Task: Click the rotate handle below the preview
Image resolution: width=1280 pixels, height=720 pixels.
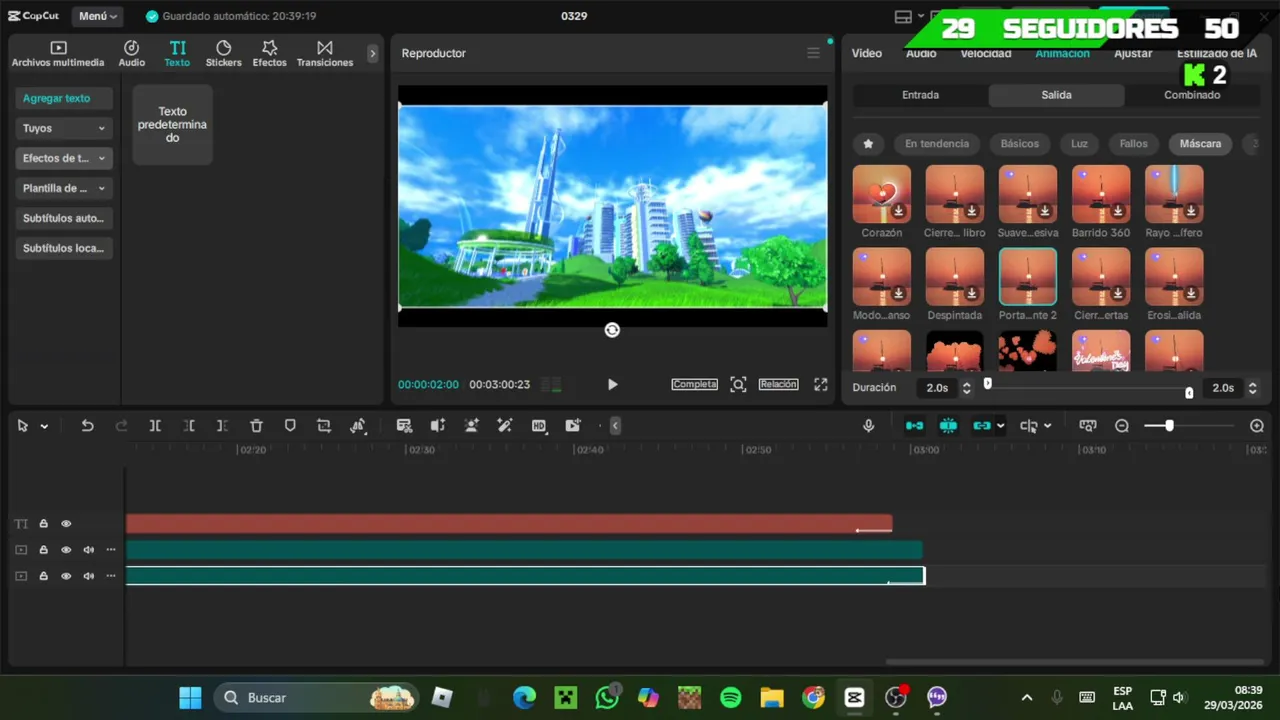Action: 612,330
